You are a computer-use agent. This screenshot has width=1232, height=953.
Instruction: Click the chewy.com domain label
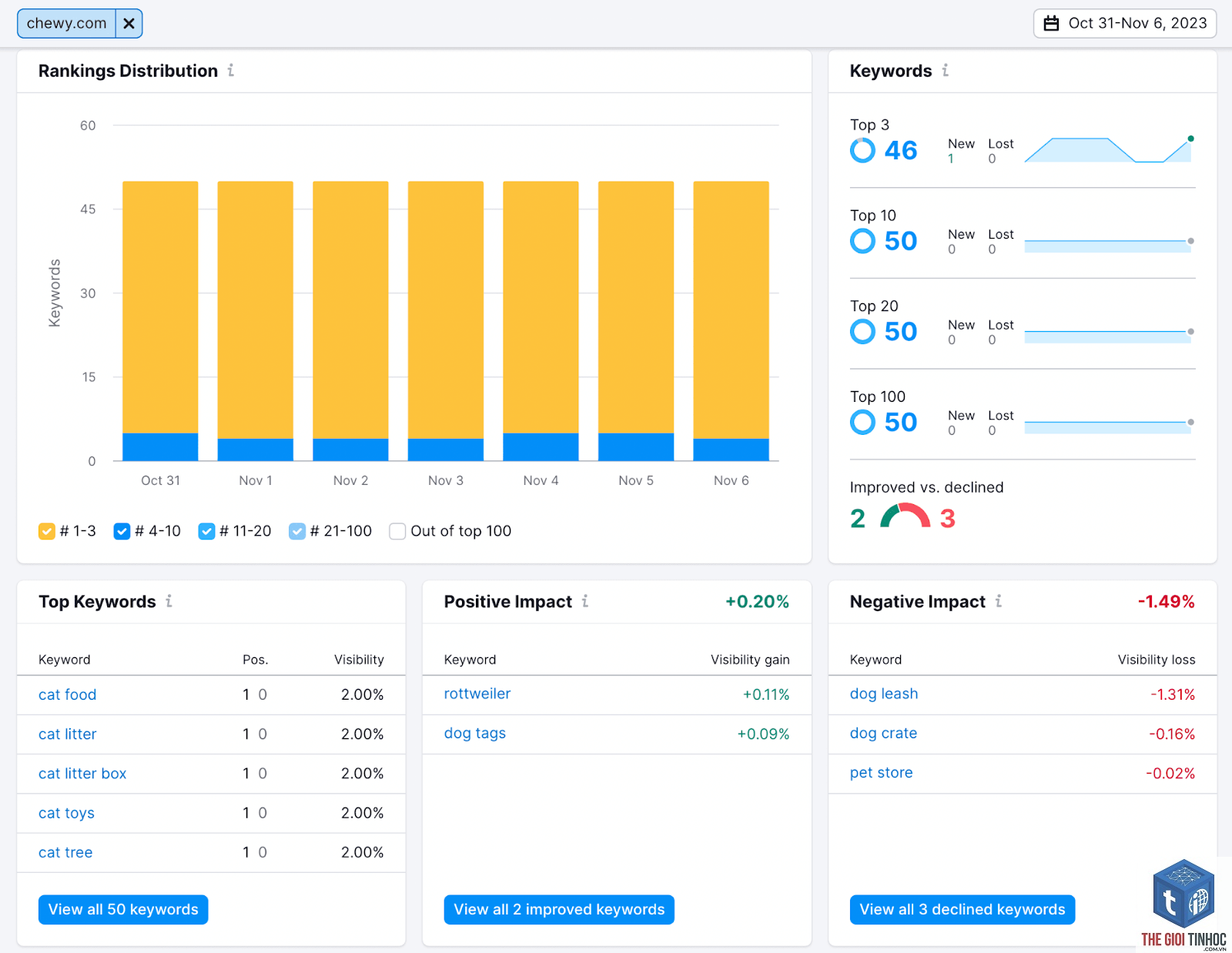67,24
